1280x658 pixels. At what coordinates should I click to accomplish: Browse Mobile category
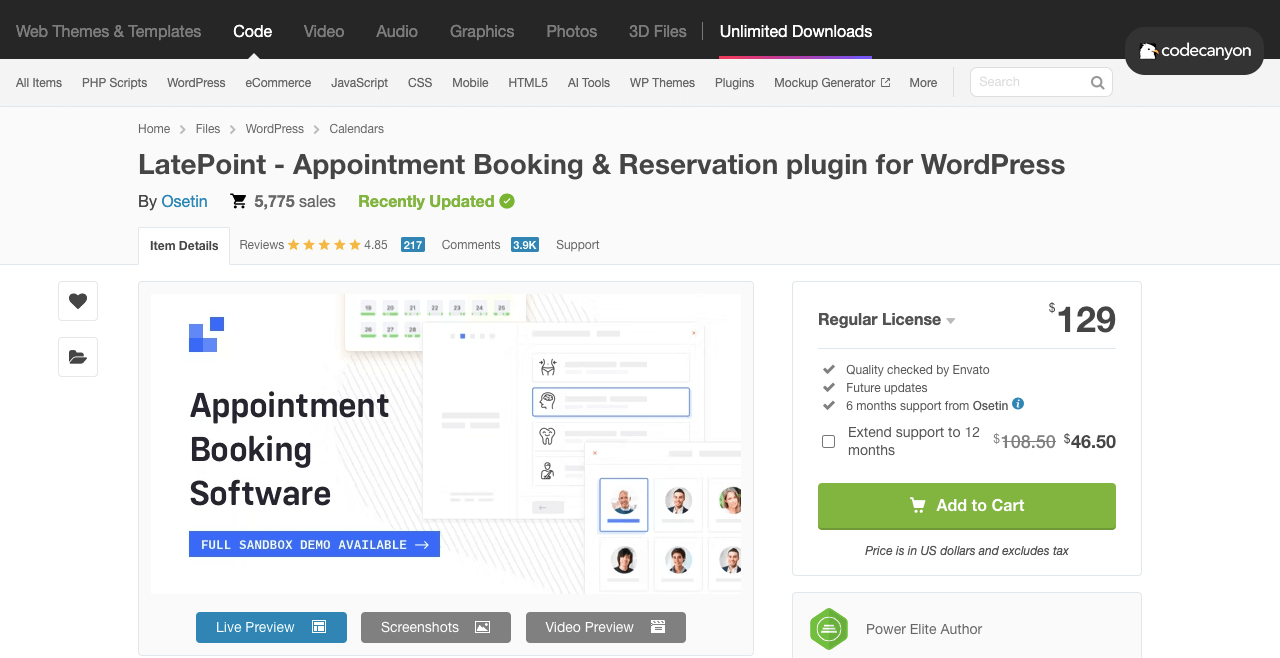point(470,83)
